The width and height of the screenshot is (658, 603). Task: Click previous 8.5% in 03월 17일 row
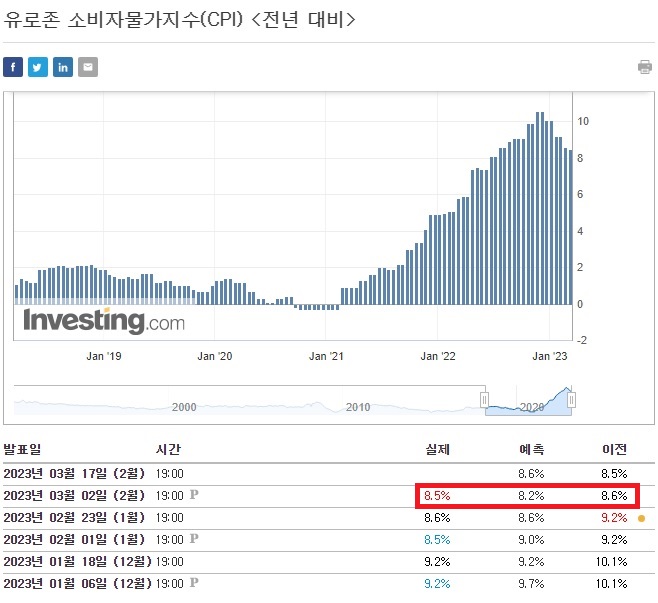pos(614,474)
